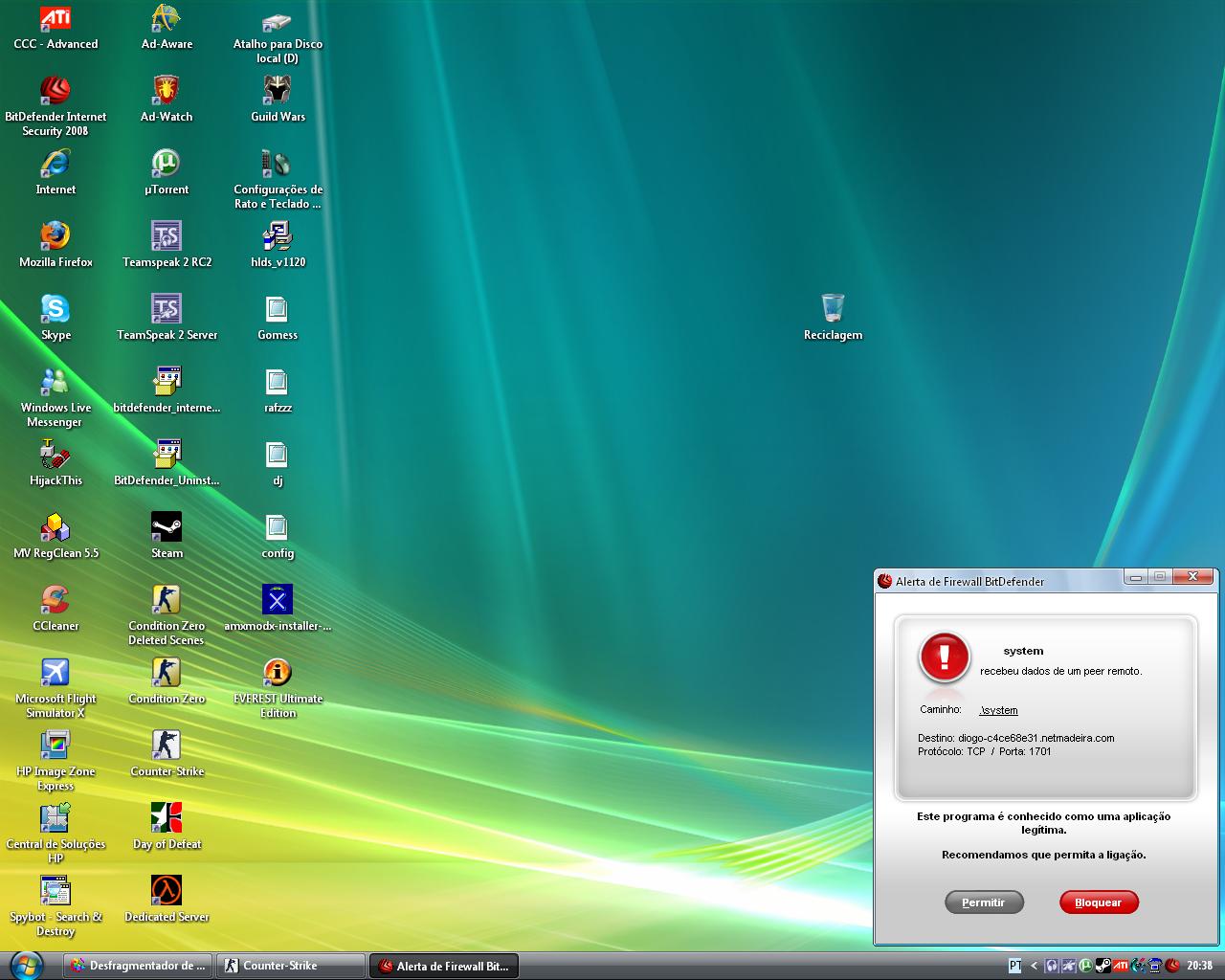Click Steam tray icon
Viewport: 1225px width, 980px height.
point(1102,966)
